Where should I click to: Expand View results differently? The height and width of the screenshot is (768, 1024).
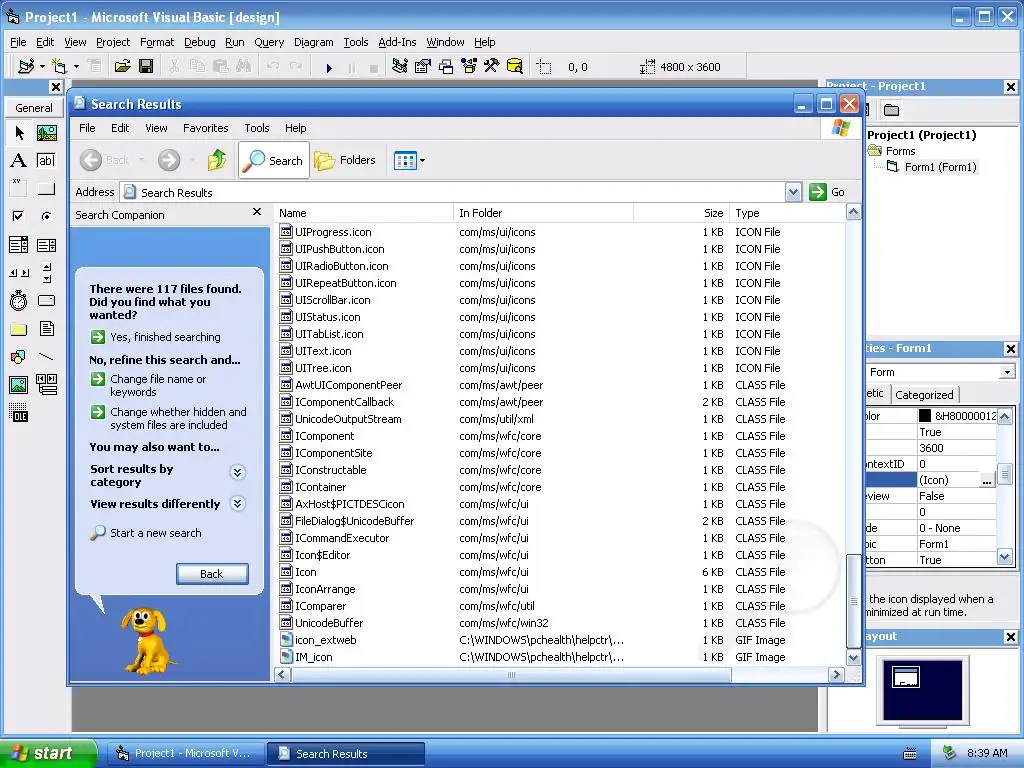(x=238, y=504)
